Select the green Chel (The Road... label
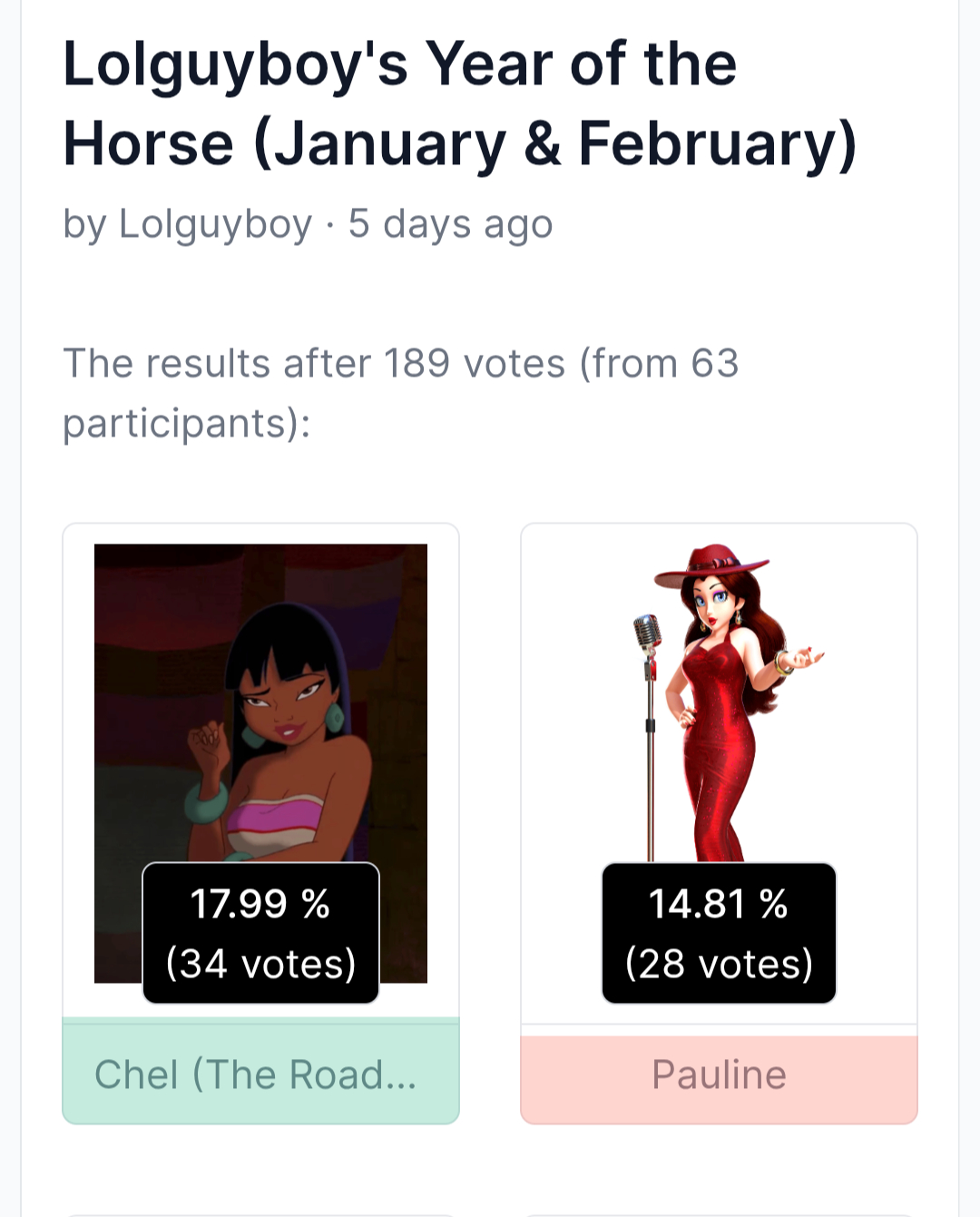The height and width of the screenshot is (1217, 980). click(x=260, y=1075)
